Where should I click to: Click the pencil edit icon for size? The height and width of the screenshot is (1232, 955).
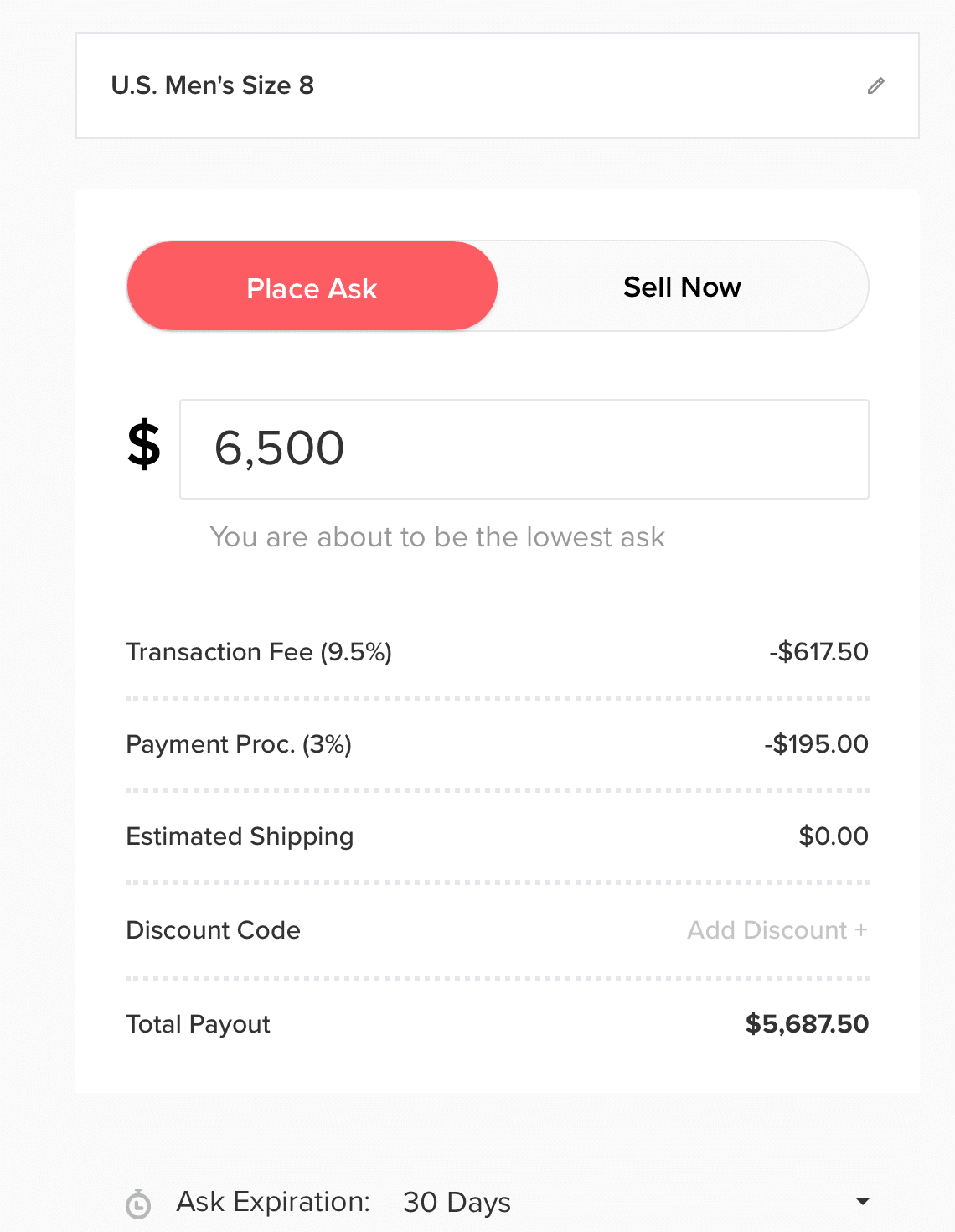click(x=875, y=85)
